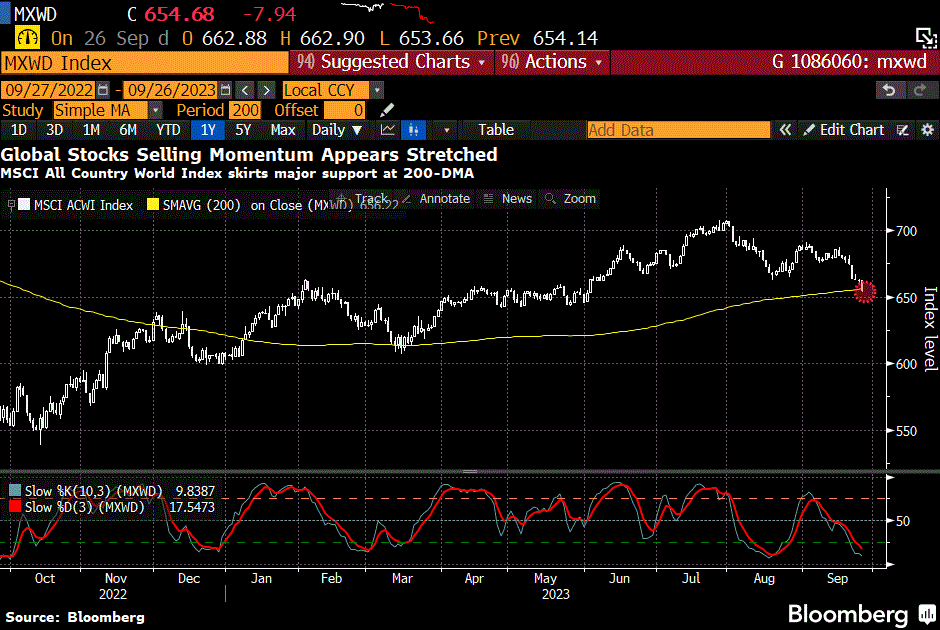The height and width of the screenshot is (630, 940).
Task: Advance to the next date range
Action: tap(267, 90)
